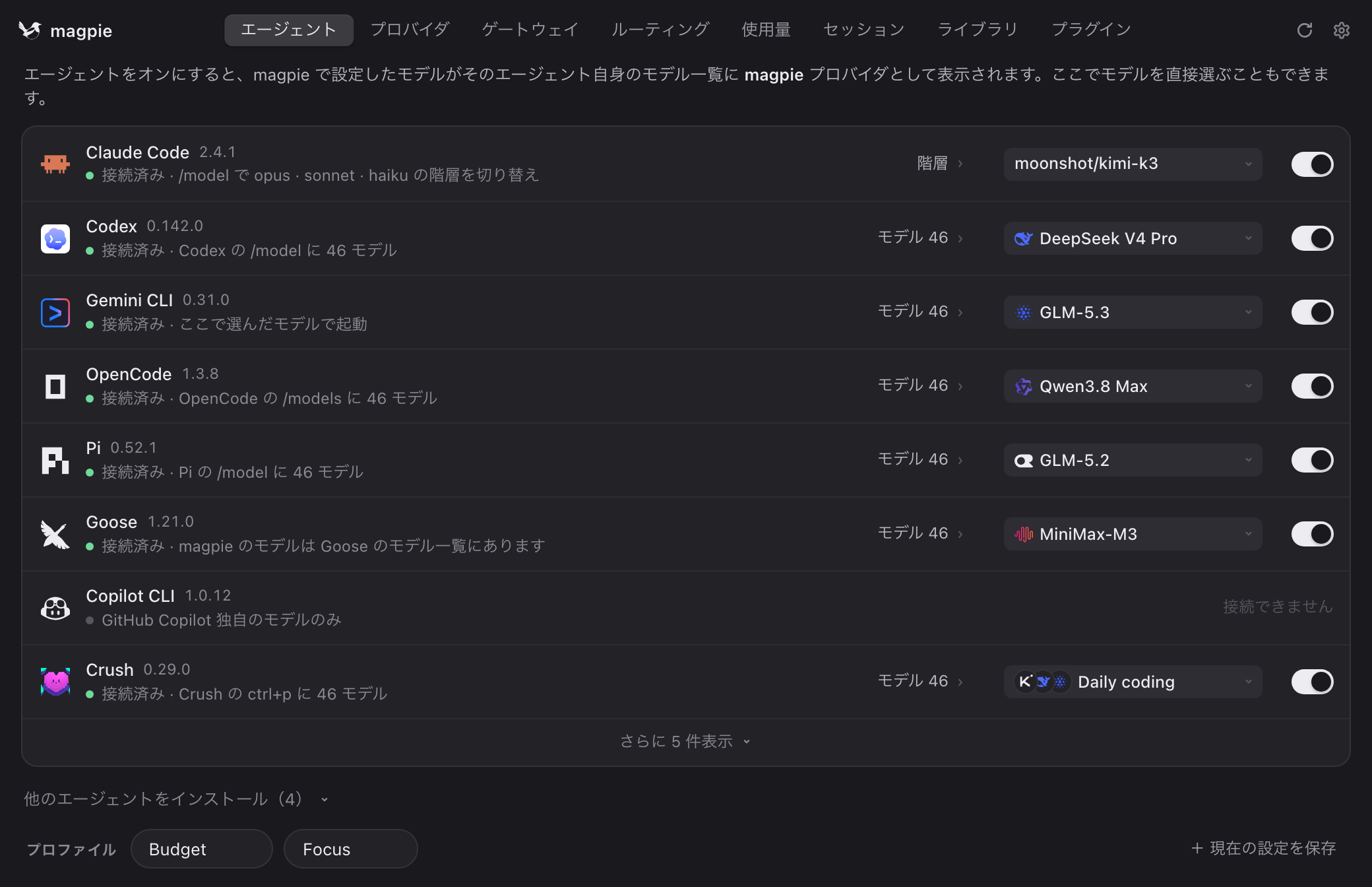Click the magpie bird logo icon
The height and width of the screenshot is (887, 1372).
coord(30,30)
